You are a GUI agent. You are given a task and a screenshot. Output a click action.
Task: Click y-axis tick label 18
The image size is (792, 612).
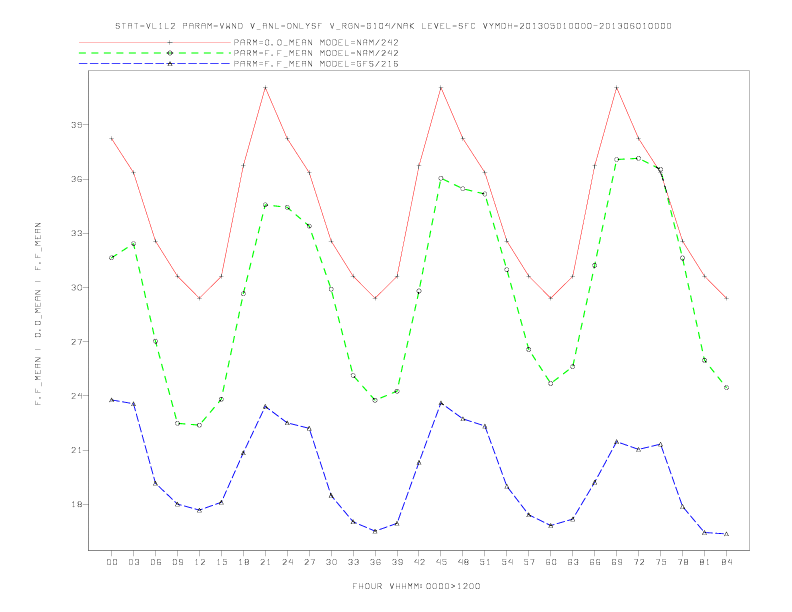coord(77,504)
